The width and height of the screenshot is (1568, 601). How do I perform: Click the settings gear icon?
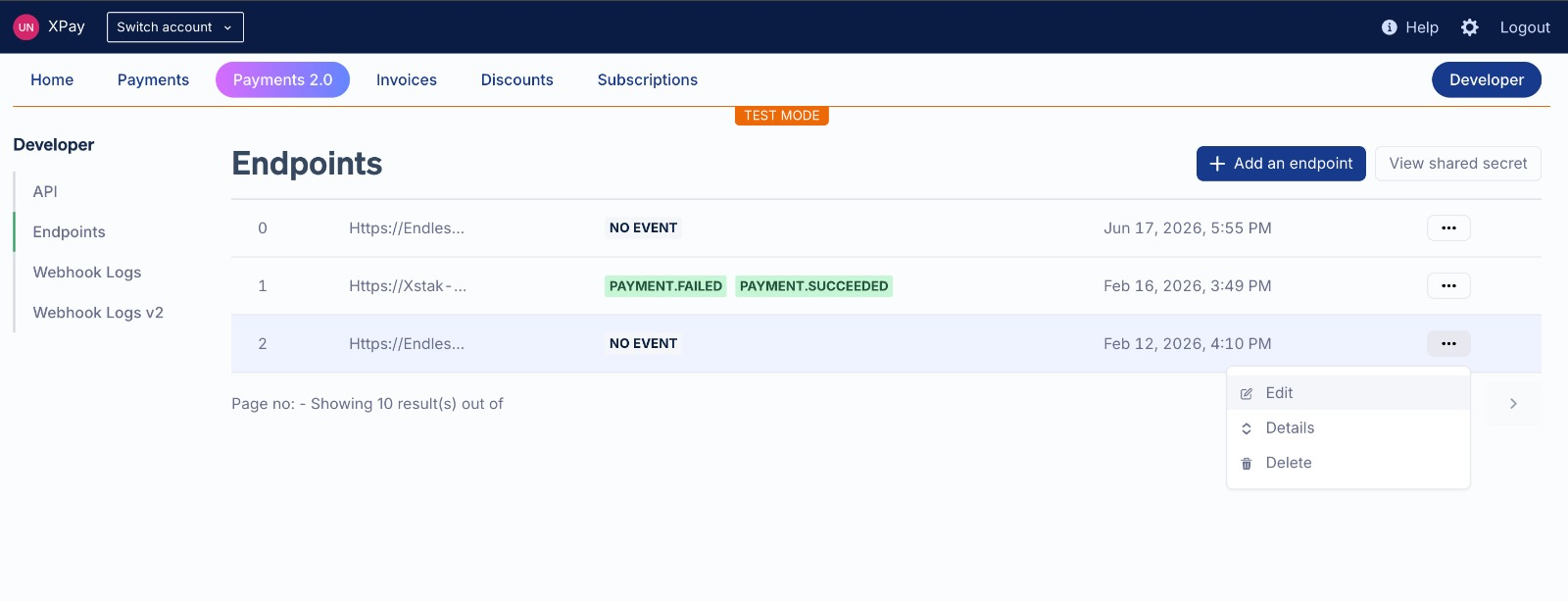click(x=1469, y=27)
